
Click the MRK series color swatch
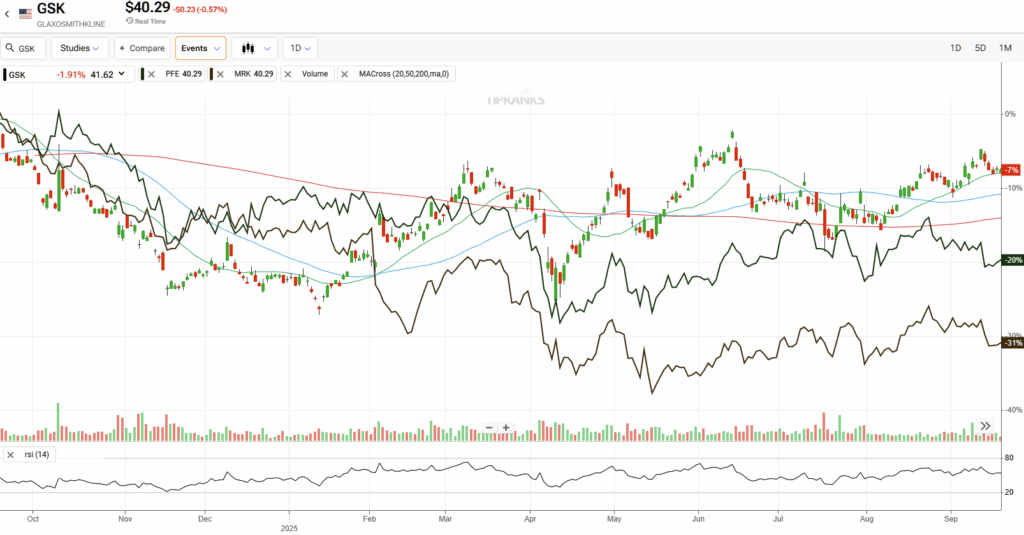(x=211, y=74)
